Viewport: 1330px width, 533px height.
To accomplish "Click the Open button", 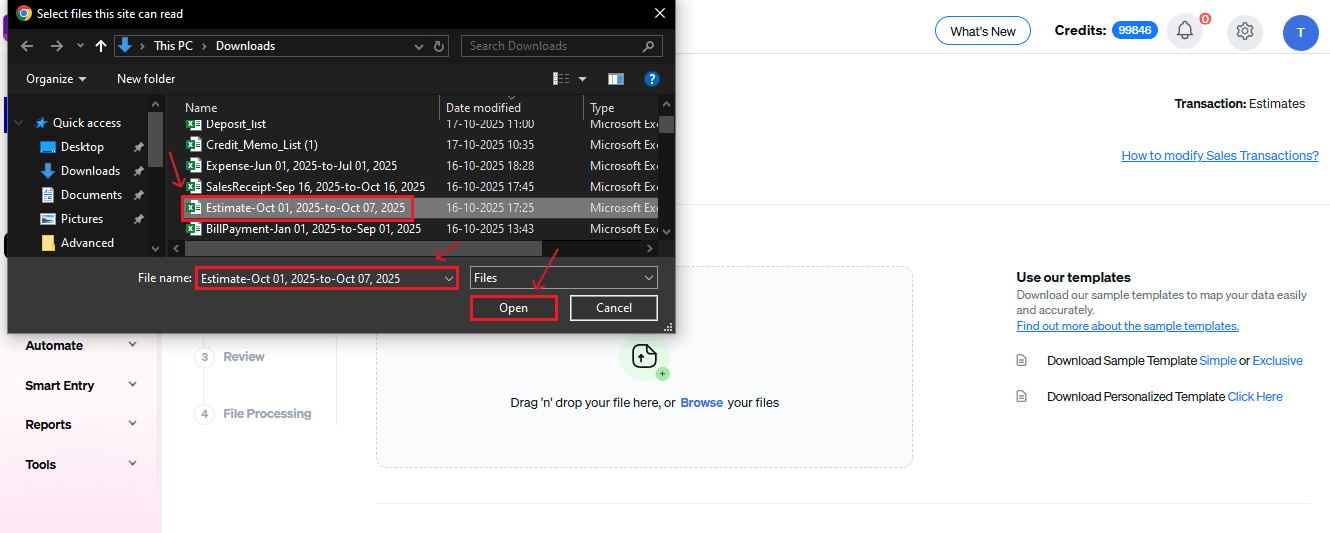I will click(x=513, y=308).
